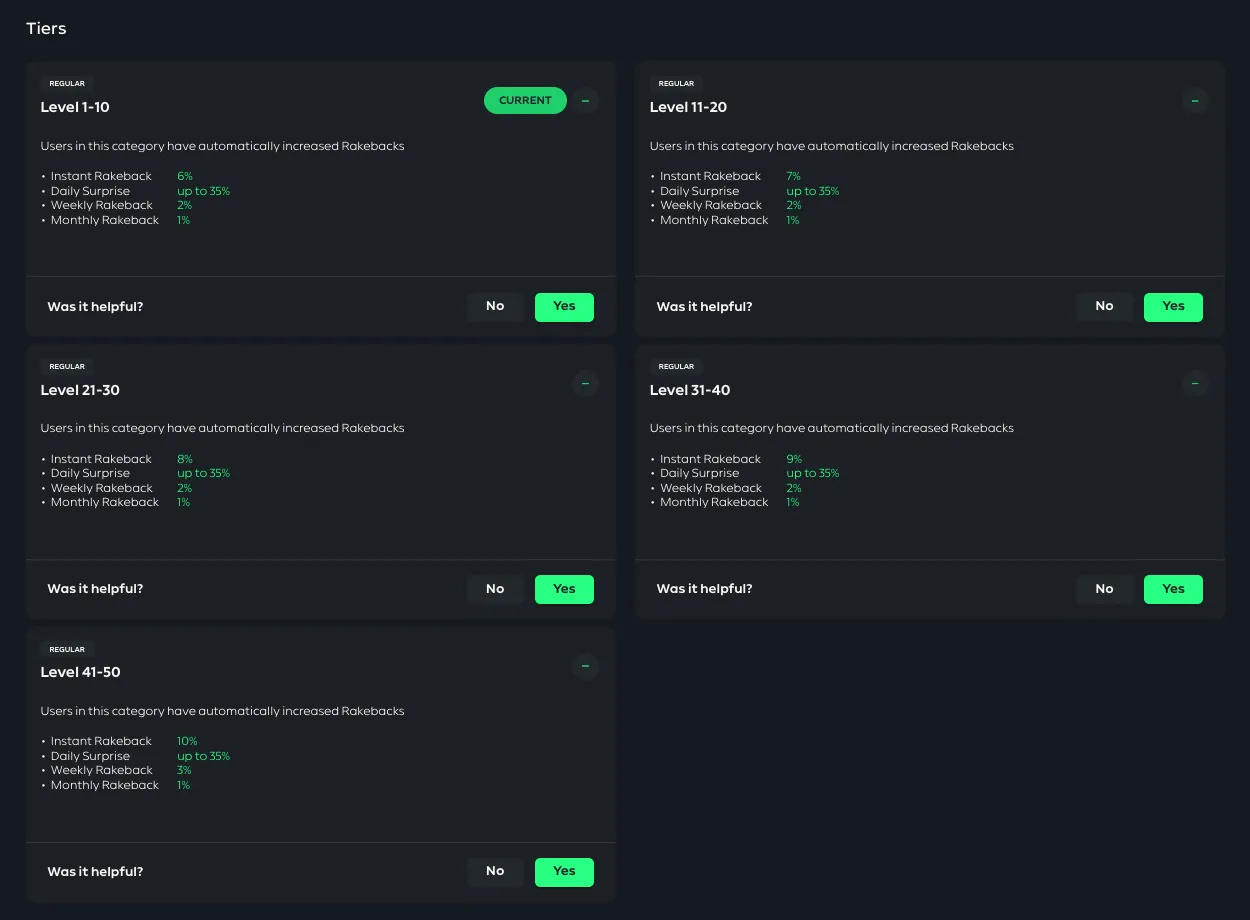
Task: Click the up to 35% Daily Surprise link
Action: point(204,191)
